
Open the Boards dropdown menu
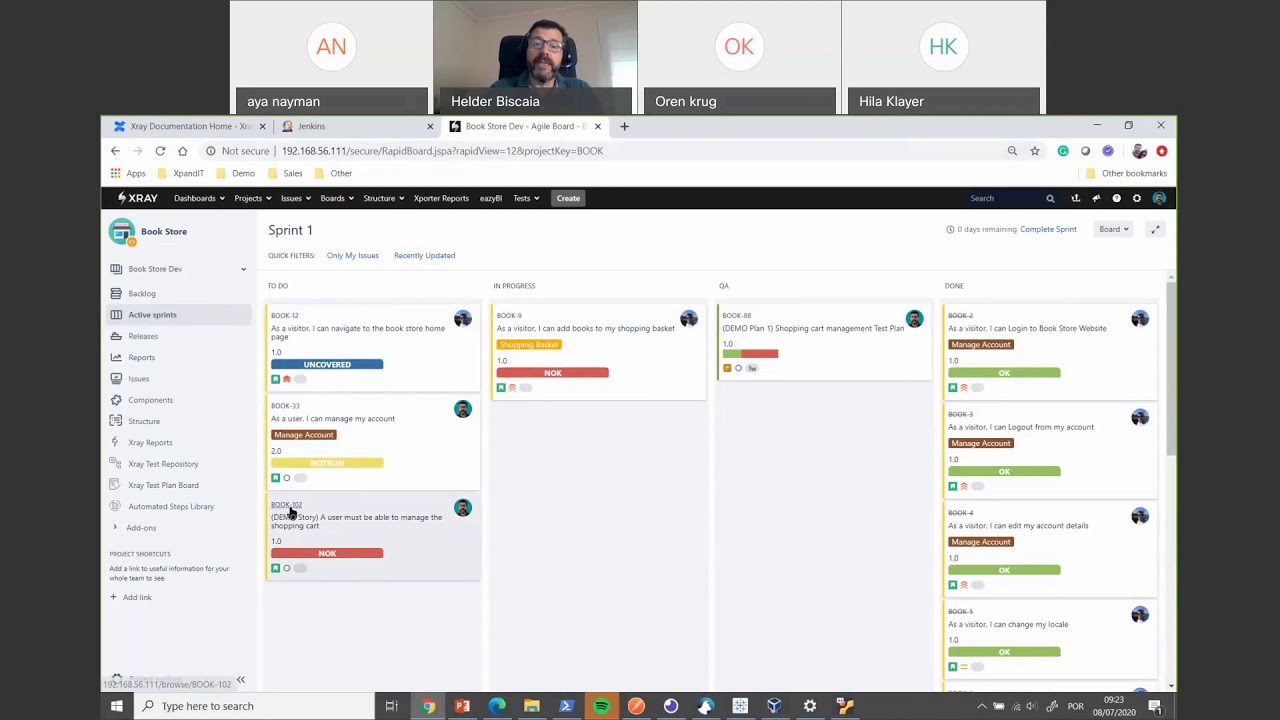click(x=336, y=198)
